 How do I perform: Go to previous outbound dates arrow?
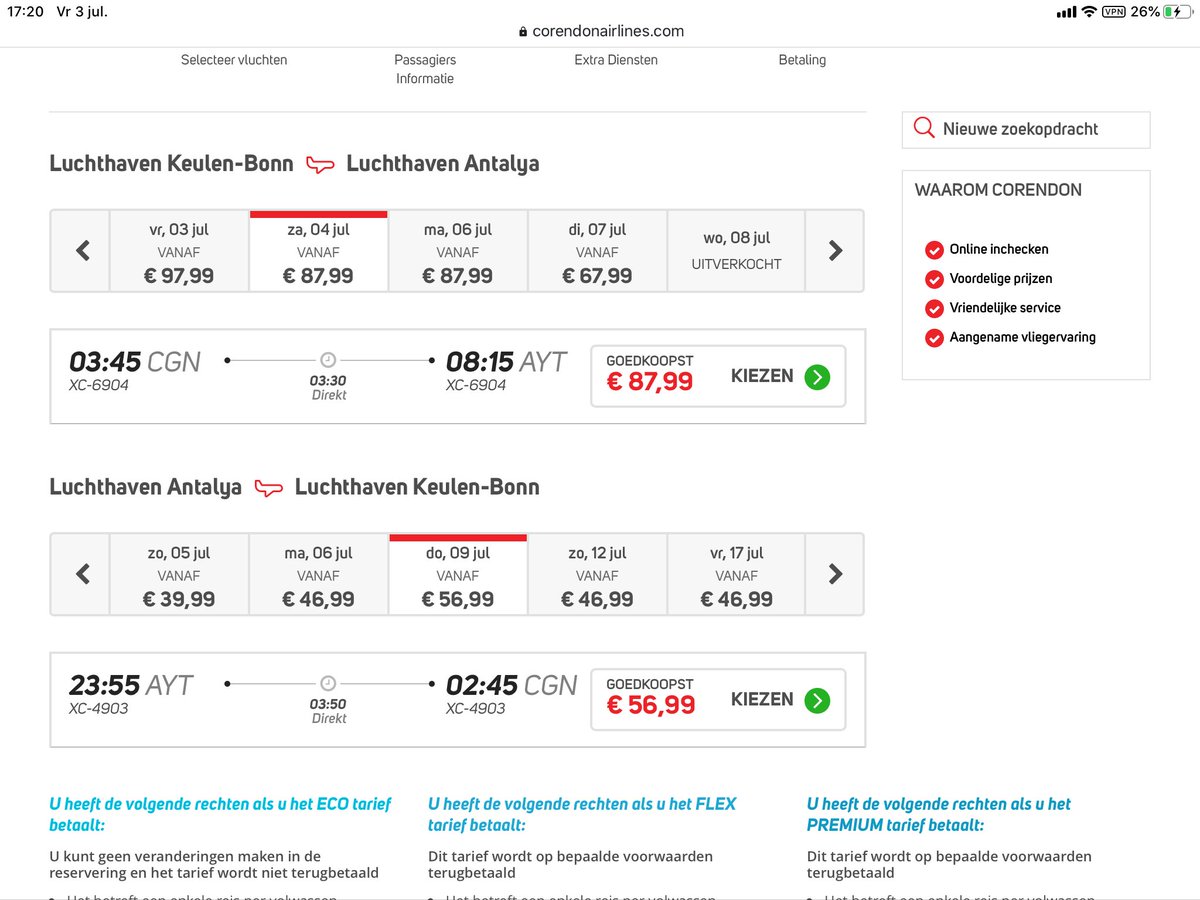[82, 251]
